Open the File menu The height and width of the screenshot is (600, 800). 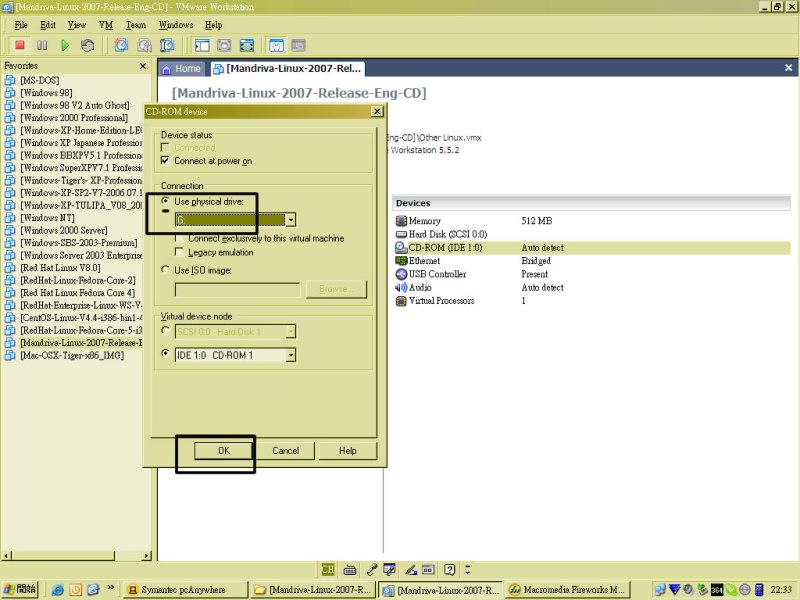point(21,25)
